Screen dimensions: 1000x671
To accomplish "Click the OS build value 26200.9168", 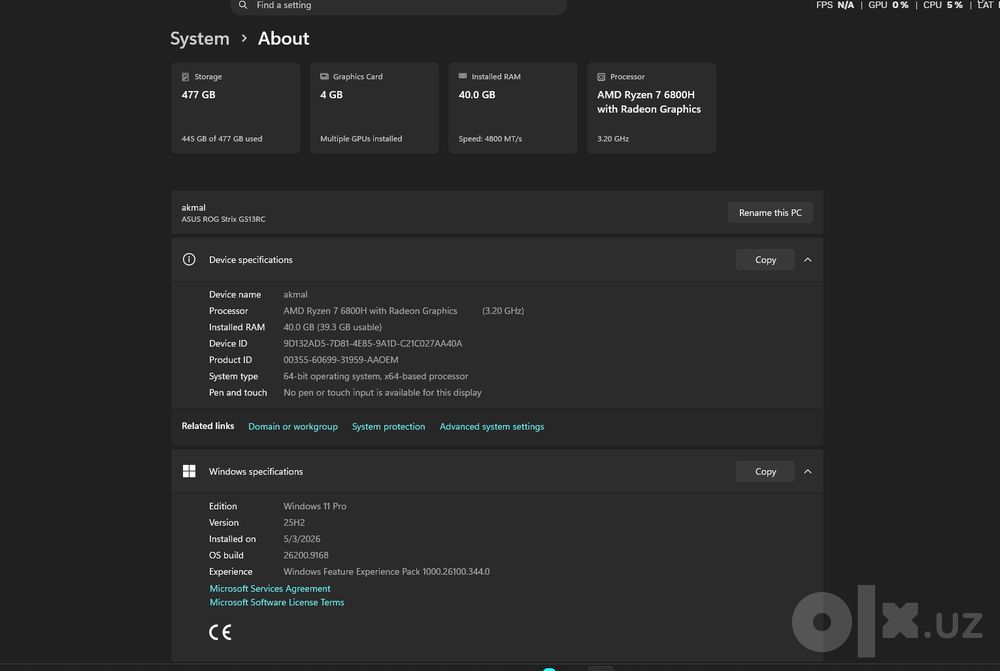I will 306,556.
